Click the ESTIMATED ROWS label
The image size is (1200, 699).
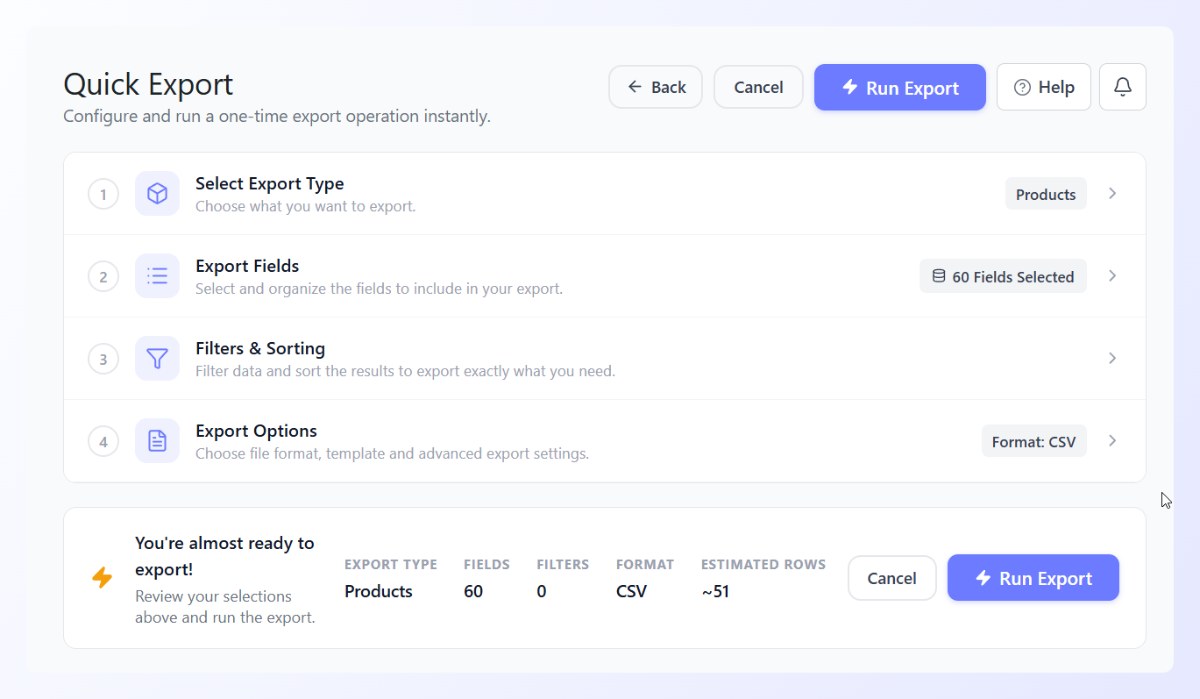point(763,564)
